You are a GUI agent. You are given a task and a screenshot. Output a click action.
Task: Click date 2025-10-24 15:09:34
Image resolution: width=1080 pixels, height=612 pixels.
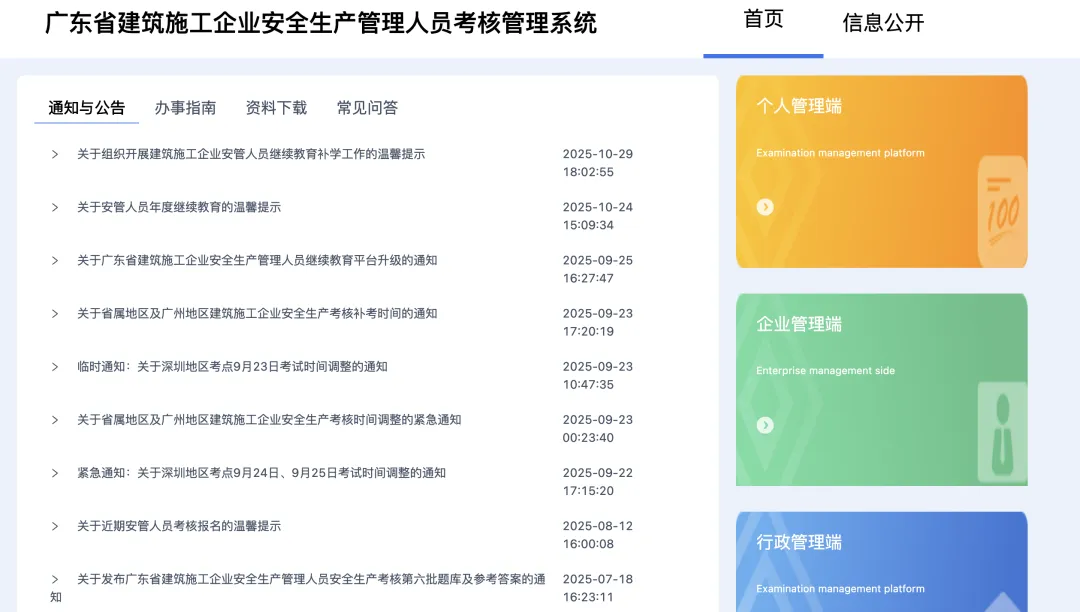tap(598, 216)
